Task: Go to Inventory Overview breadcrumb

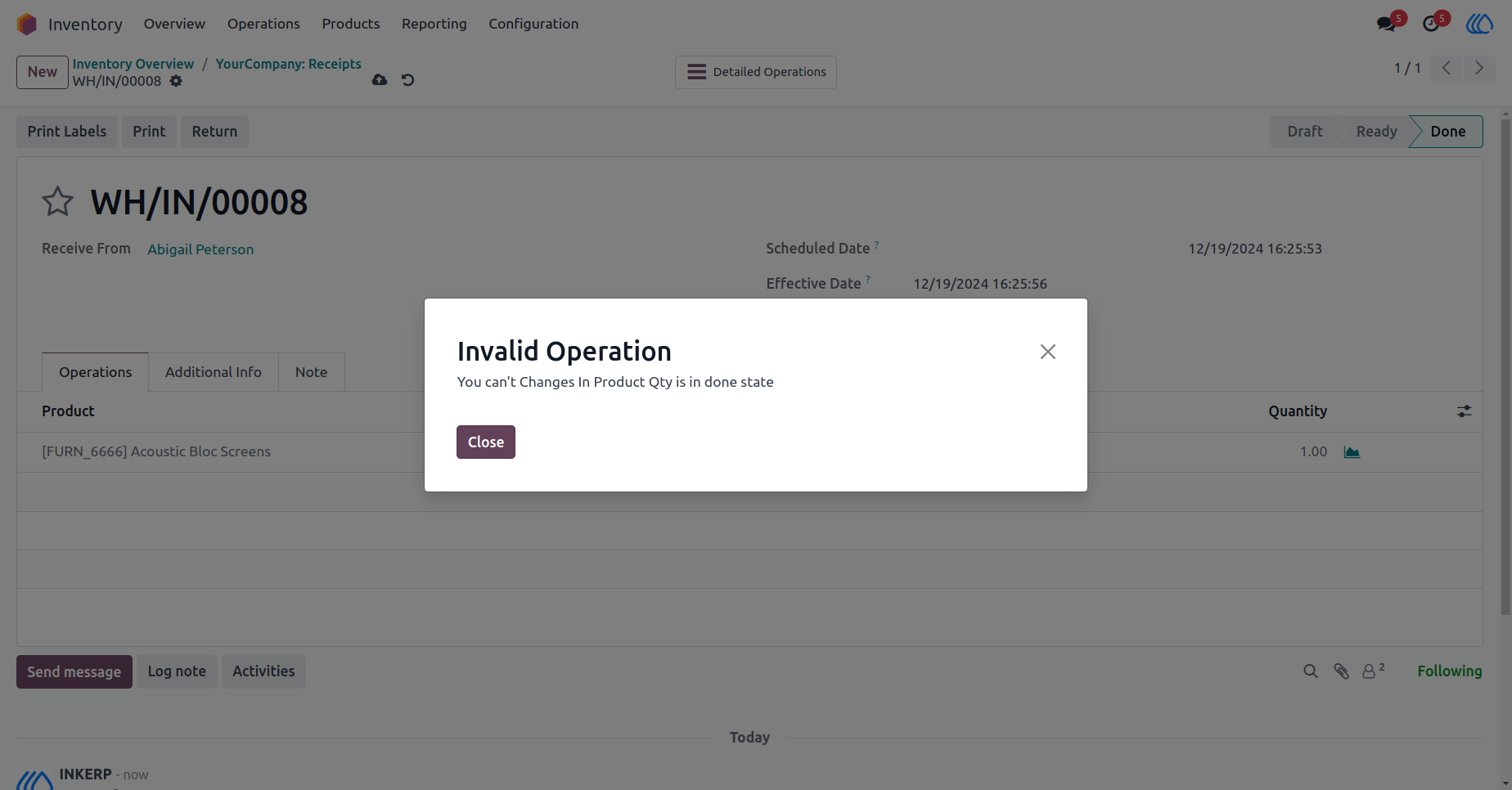Action: pyautogui.click(x=133, y=64)
